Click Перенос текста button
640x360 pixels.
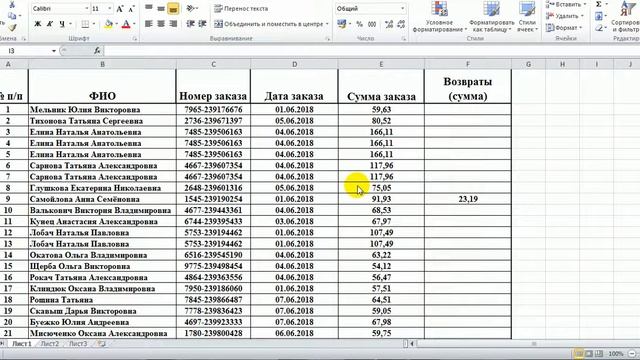click(241, 8)
